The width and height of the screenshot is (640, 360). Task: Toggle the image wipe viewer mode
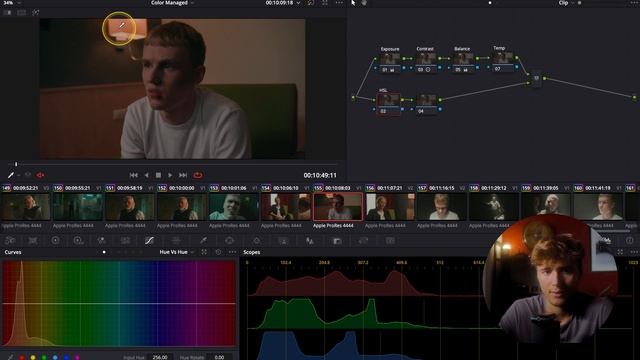7,13
